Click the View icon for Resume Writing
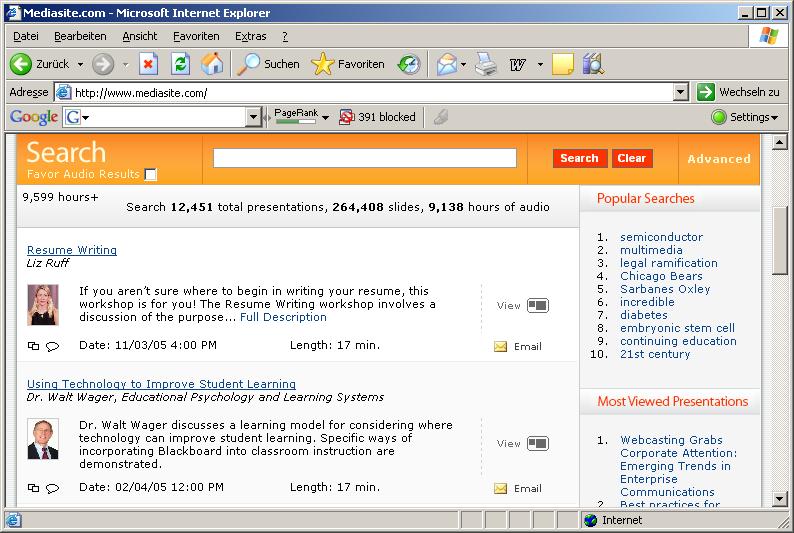The height and width of the screenshot is (533, 794). (538, 306)
